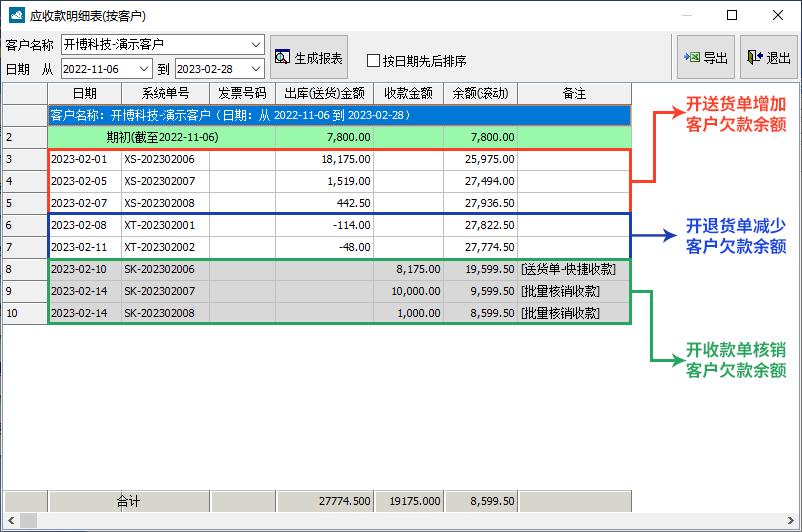Viewport: 802px width, 532px height.
Task: Click the date cell 2023-02-05
Action: 84,181
